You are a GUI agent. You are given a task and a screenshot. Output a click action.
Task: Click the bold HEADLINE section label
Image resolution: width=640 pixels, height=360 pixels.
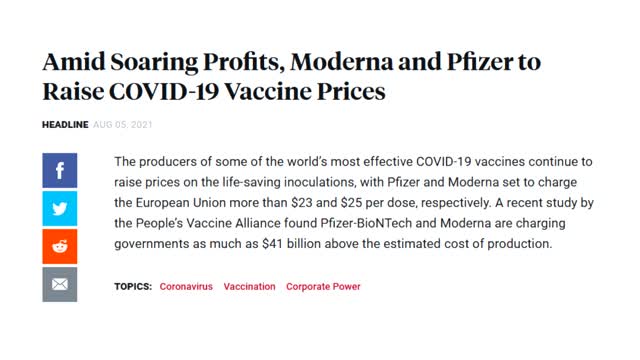pyautogui.click(x=65, y=124)
